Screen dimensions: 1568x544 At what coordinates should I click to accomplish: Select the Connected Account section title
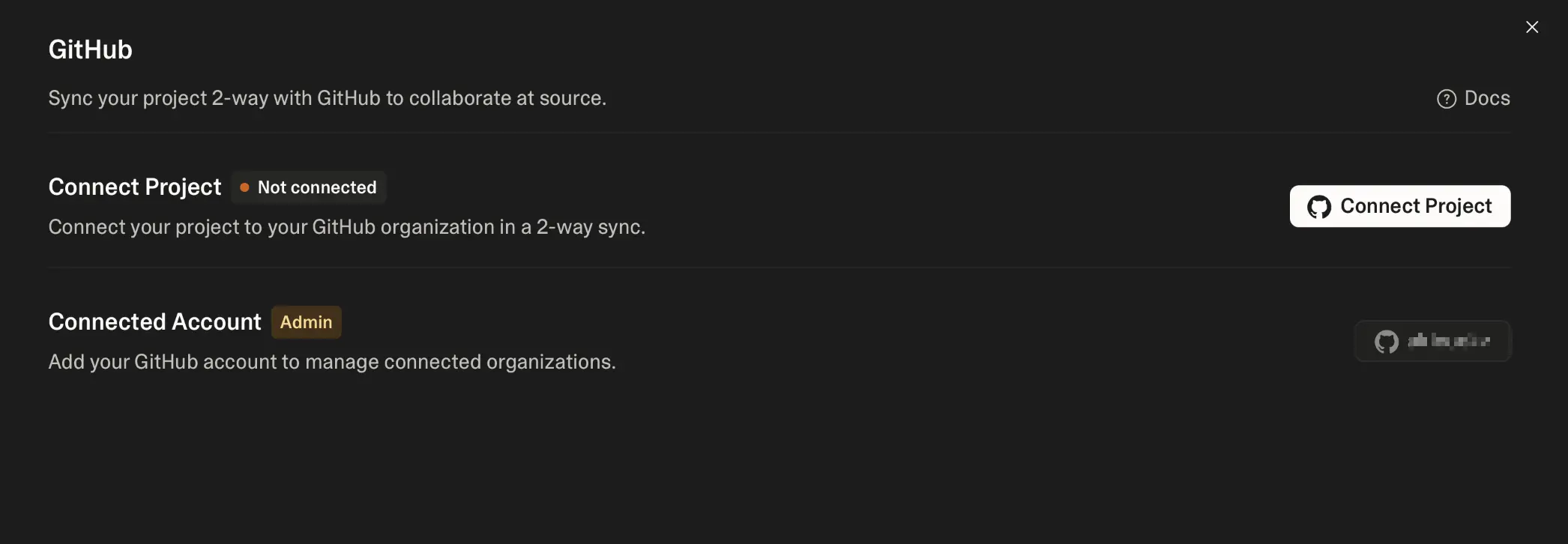[154, 321]
